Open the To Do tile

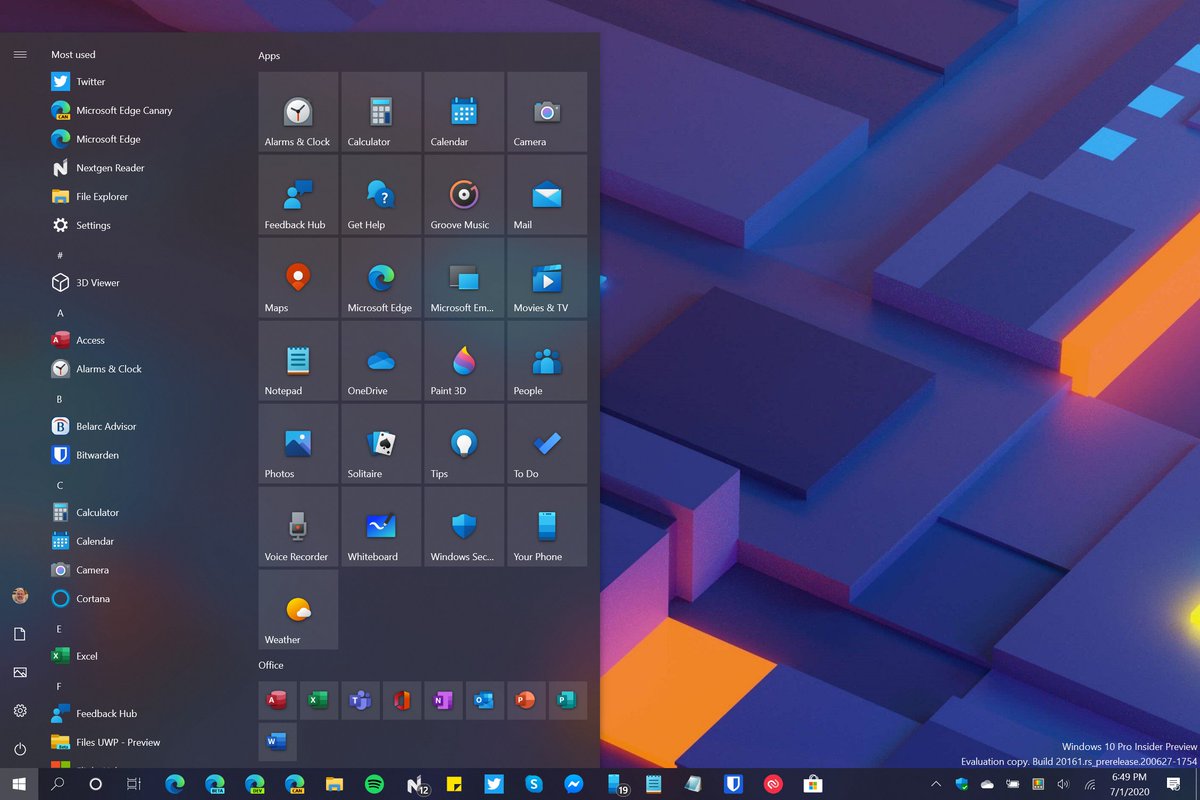547,444
